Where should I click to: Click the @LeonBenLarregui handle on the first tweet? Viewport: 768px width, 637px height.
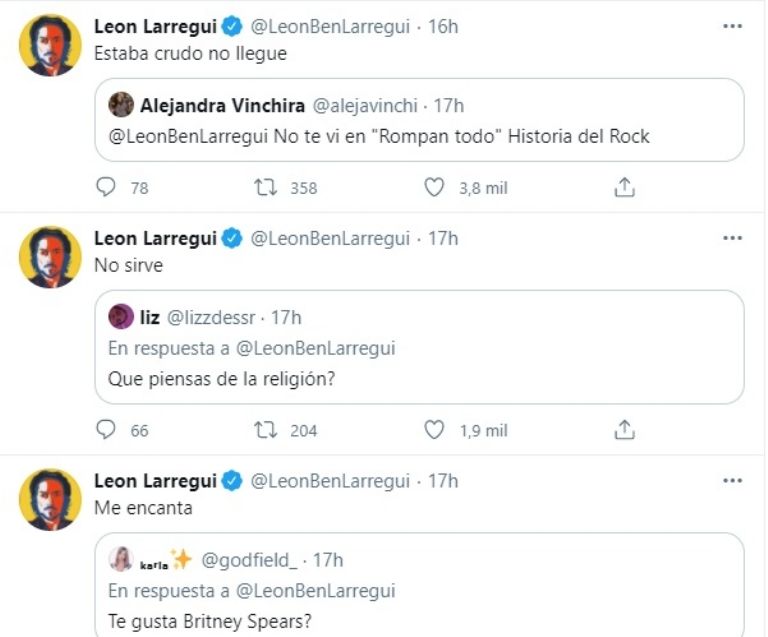[x=330, y=26]
